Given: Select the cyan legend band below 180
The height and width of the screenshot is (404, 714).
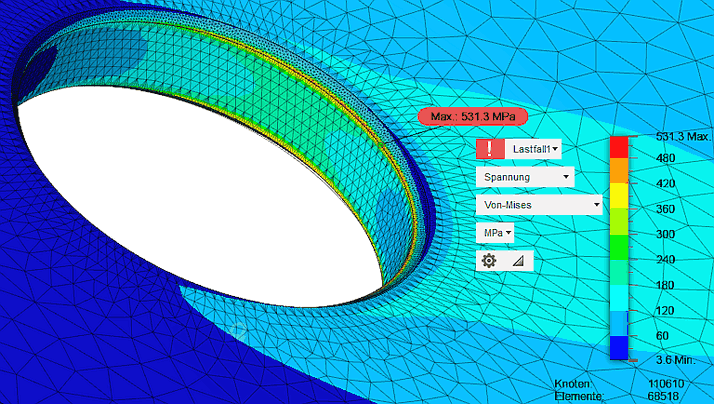Looking at the screenshot, I should point(618,298).
